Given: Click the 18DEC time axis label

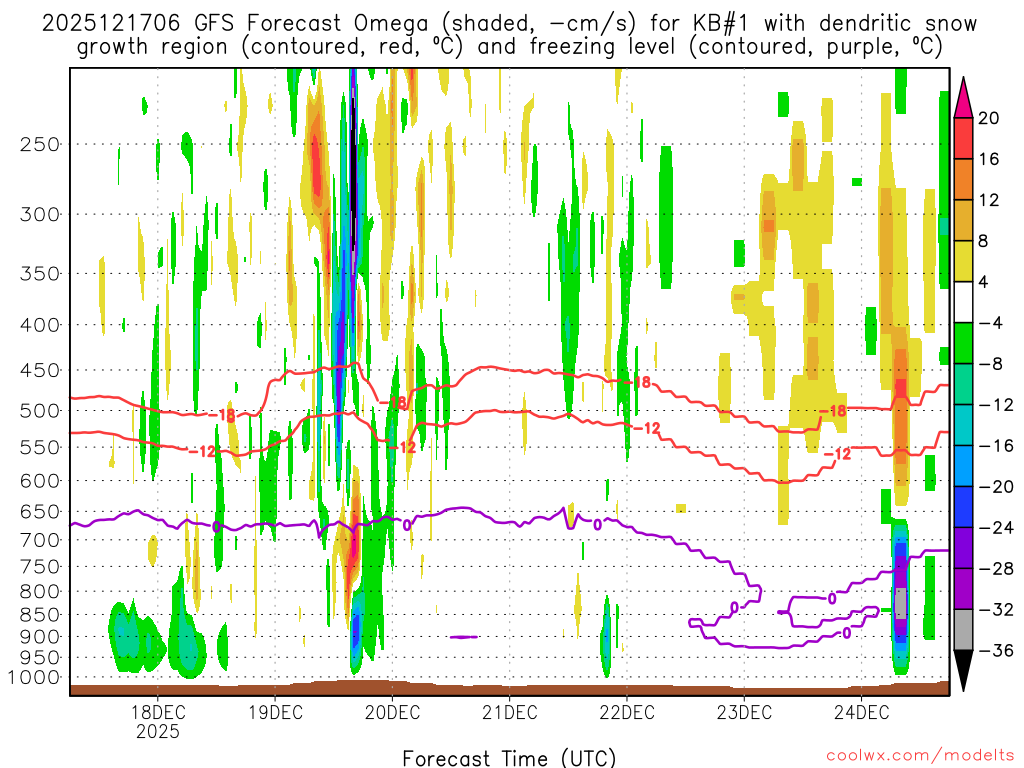Looking at the screenshot, I should 157,712.
